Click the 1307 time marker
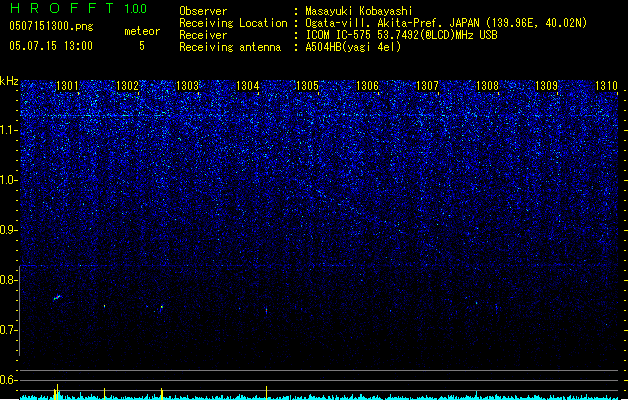Image resolution: width=629 pixels, height=400 pixels. (427, 86)
